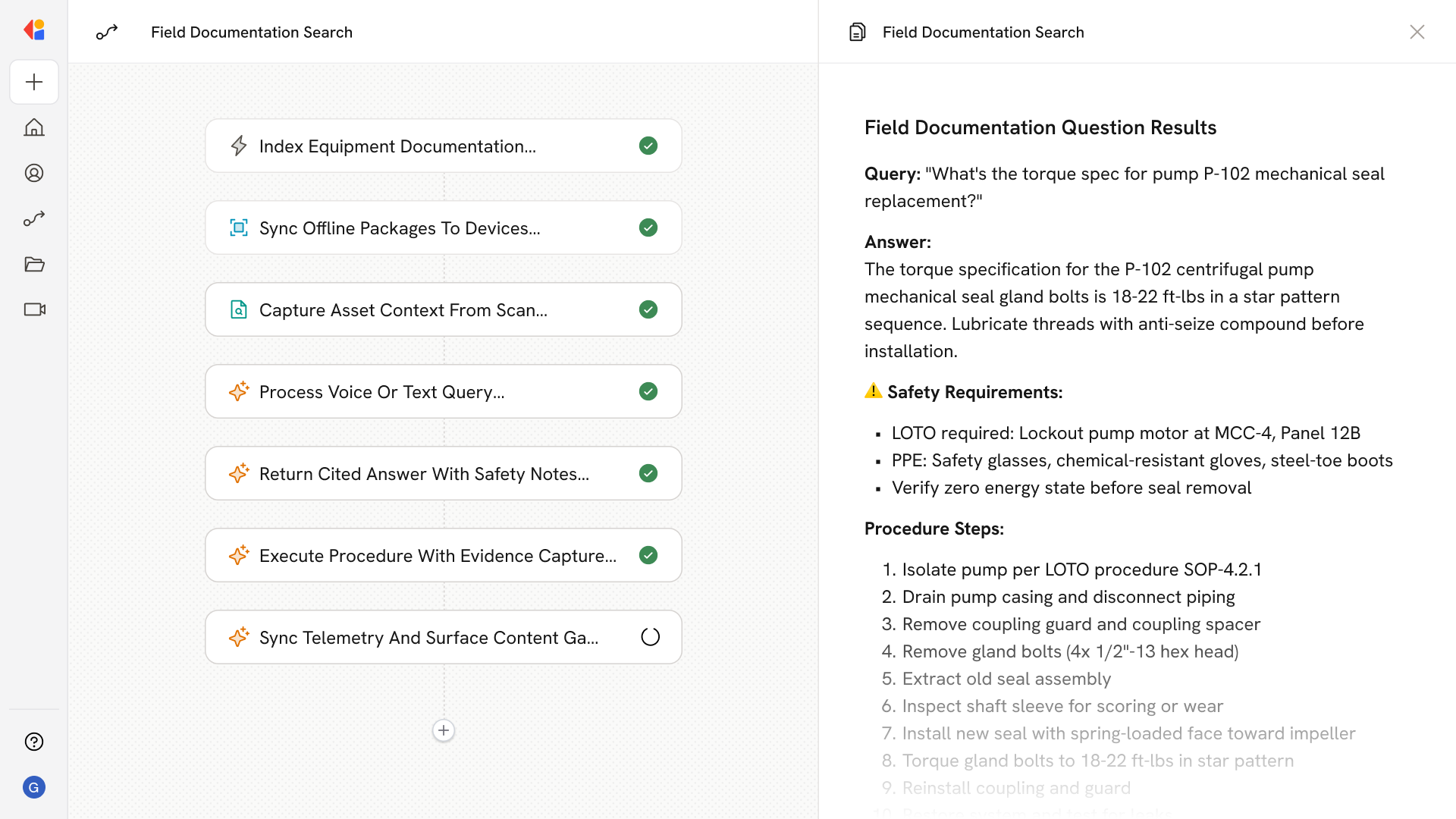Click the green checkmark on Index Equipment Documentation
1456x819 pixels.
click(x=648, y=146)
